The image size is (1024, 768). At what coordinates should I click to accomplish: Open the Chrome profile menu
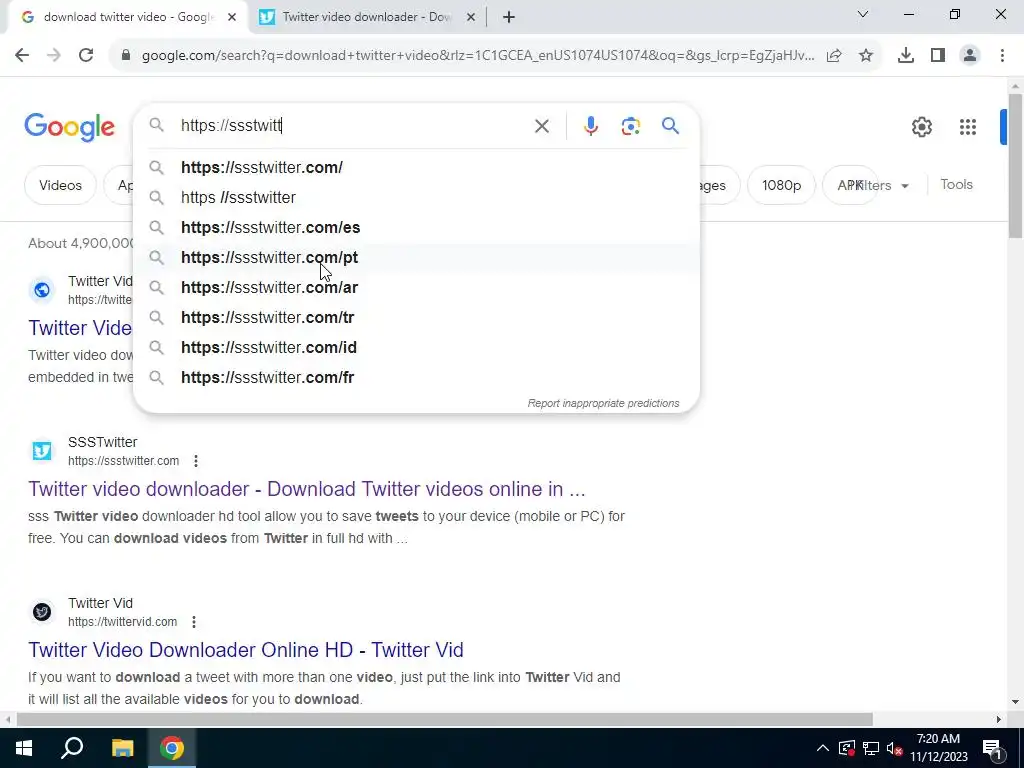[x=970, y=56]
